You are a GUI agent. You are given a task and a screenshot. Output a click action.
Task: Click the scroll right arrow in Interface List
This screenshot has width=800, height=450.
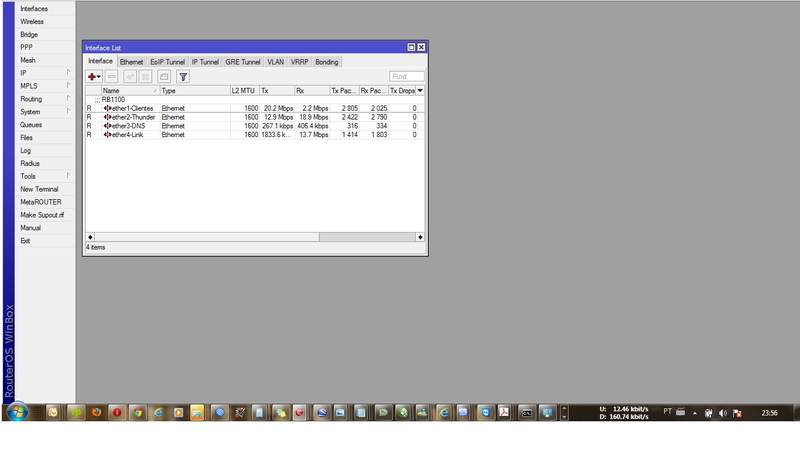tap(420, 237)
